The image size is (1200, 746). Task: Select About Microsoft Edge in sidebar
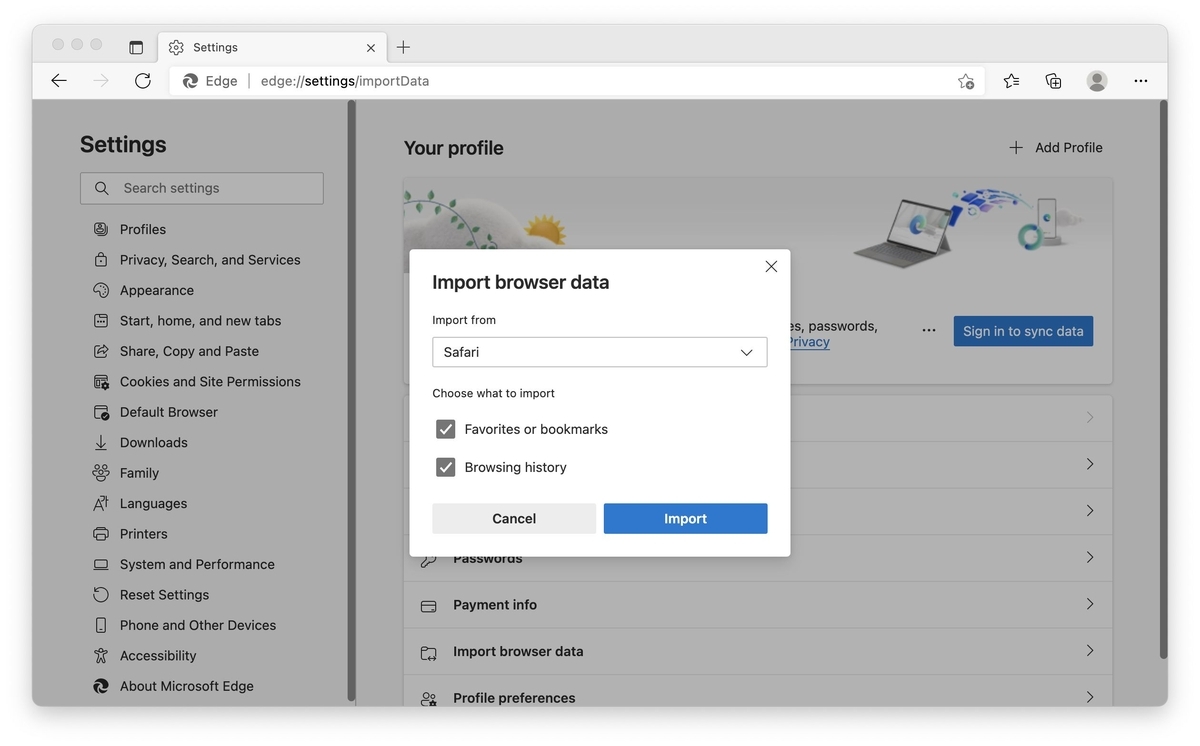[101, 686]
